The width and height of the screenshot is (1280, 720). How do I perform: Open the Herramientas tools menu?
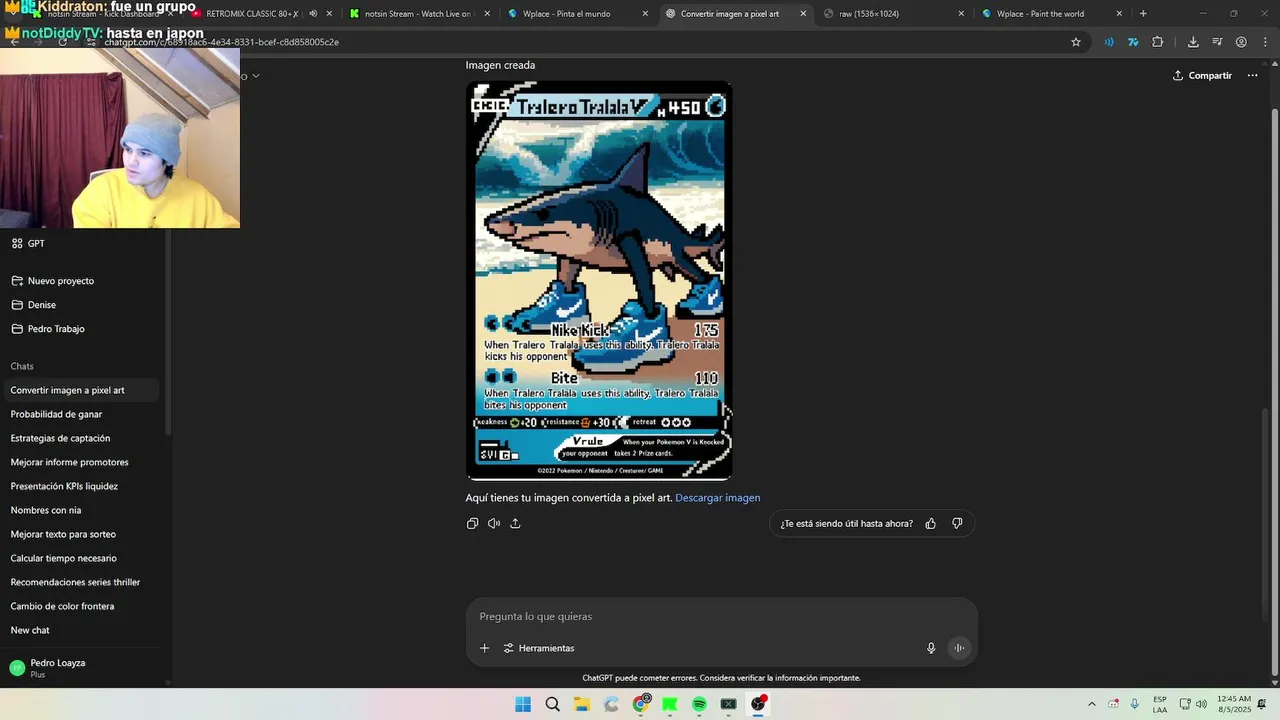pos(538,648)
